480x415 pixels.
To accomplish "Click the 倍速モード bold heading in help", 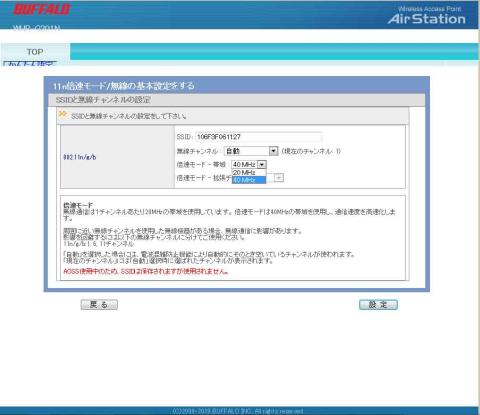I will coord(78,205).
